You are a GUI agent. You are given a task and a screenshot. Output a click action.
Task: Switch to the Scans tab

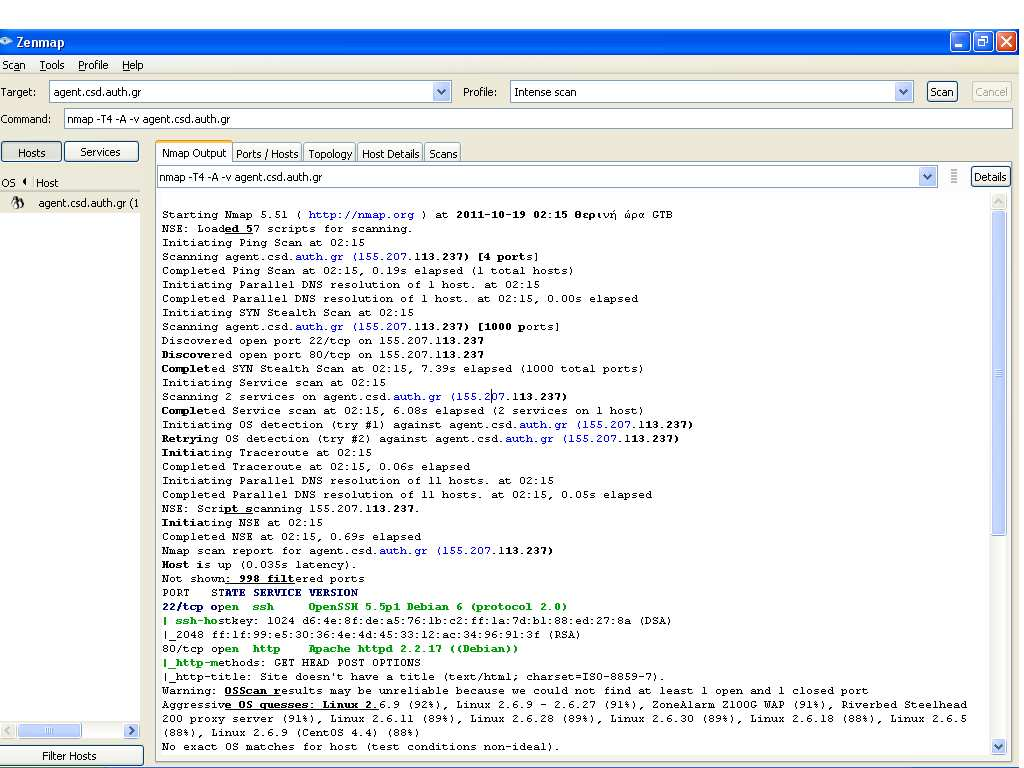(x=443, y=153)
